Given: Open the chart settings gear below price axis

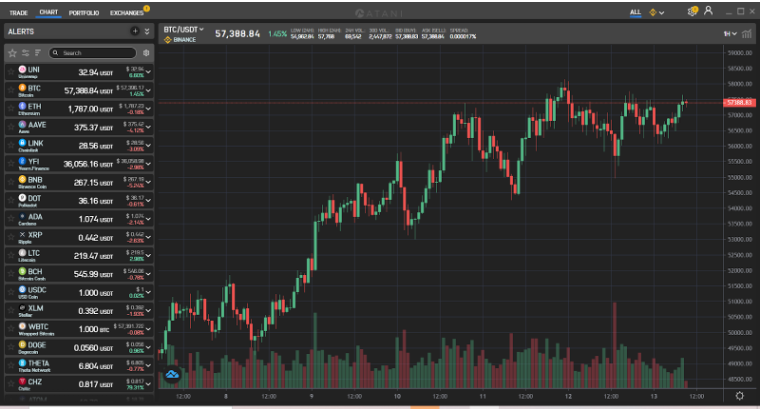Looking at the screenshot, I should [x=740, y=395].
